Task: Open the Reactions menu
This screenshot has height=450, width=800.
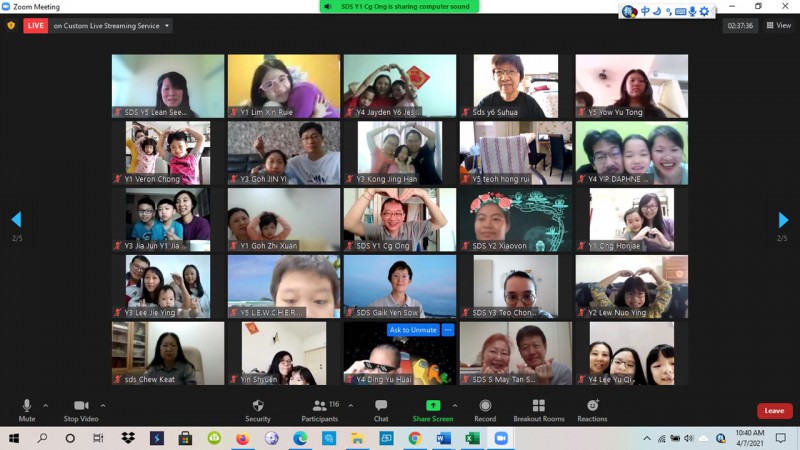Action: click(592, 409)
